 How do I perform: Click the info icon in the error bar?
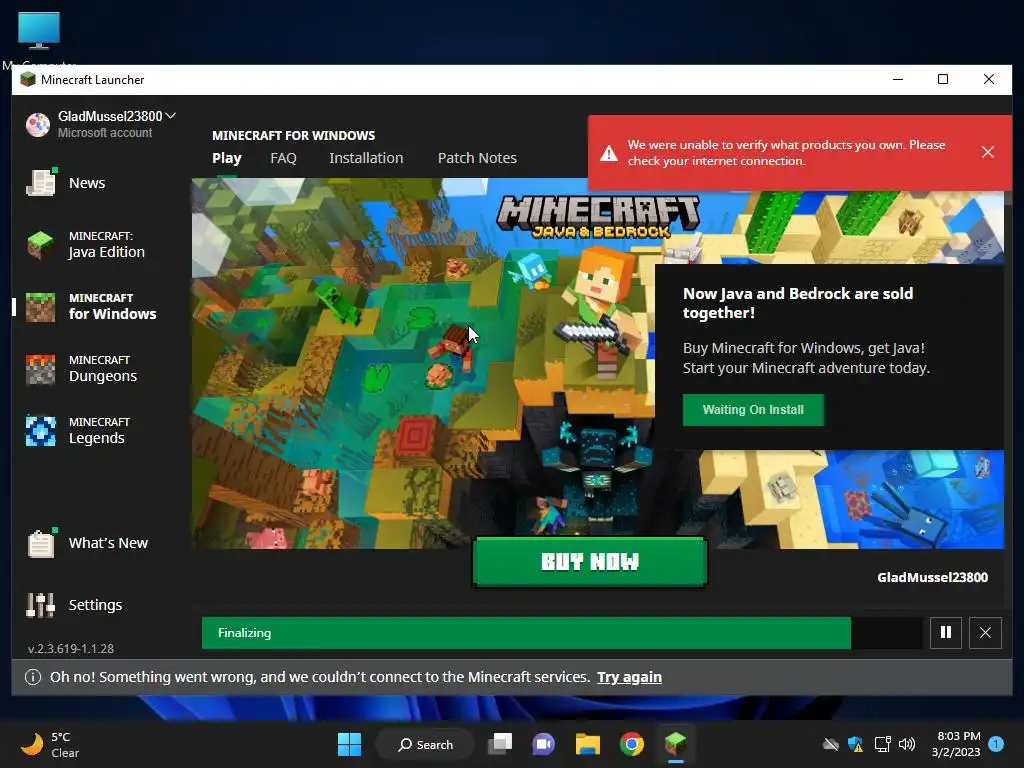[x=33, y=677]
